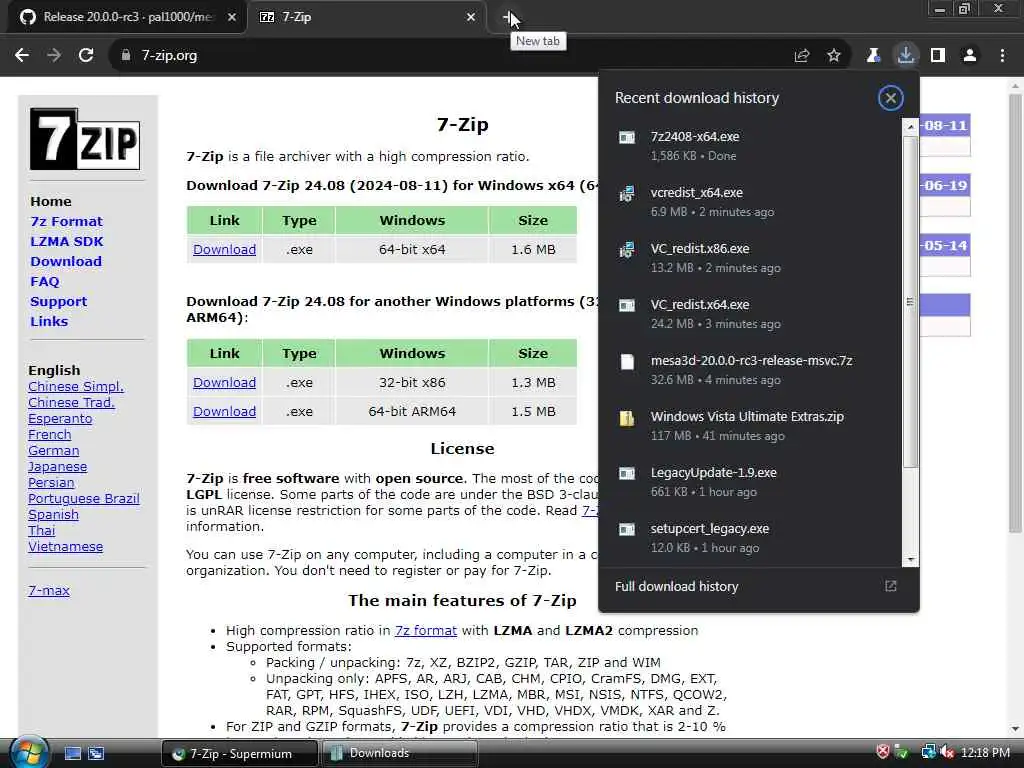Image resolution: width=1024 pixels, height=768 pixels.
Task: Switch language to Spanish
Action: [x=53, y=515]
